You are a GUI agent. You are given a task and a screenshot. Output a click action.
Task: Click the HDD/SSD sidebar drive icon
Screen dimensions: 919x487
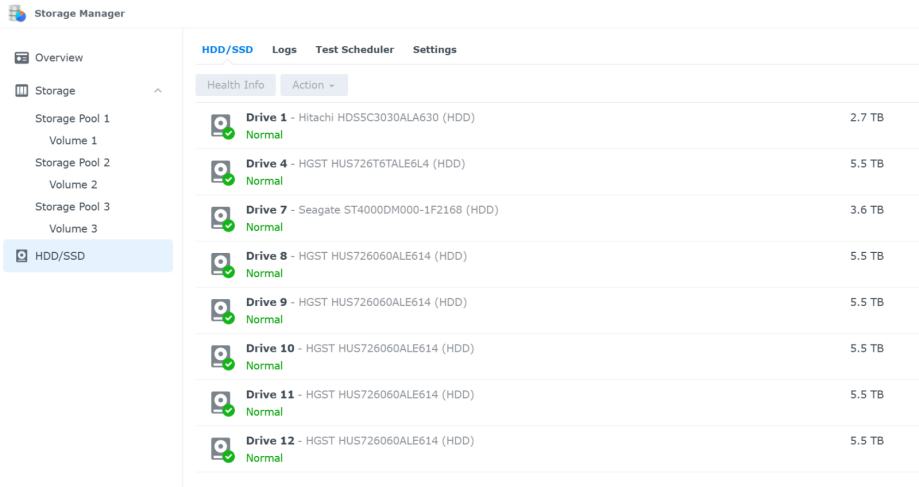(22, 256)
